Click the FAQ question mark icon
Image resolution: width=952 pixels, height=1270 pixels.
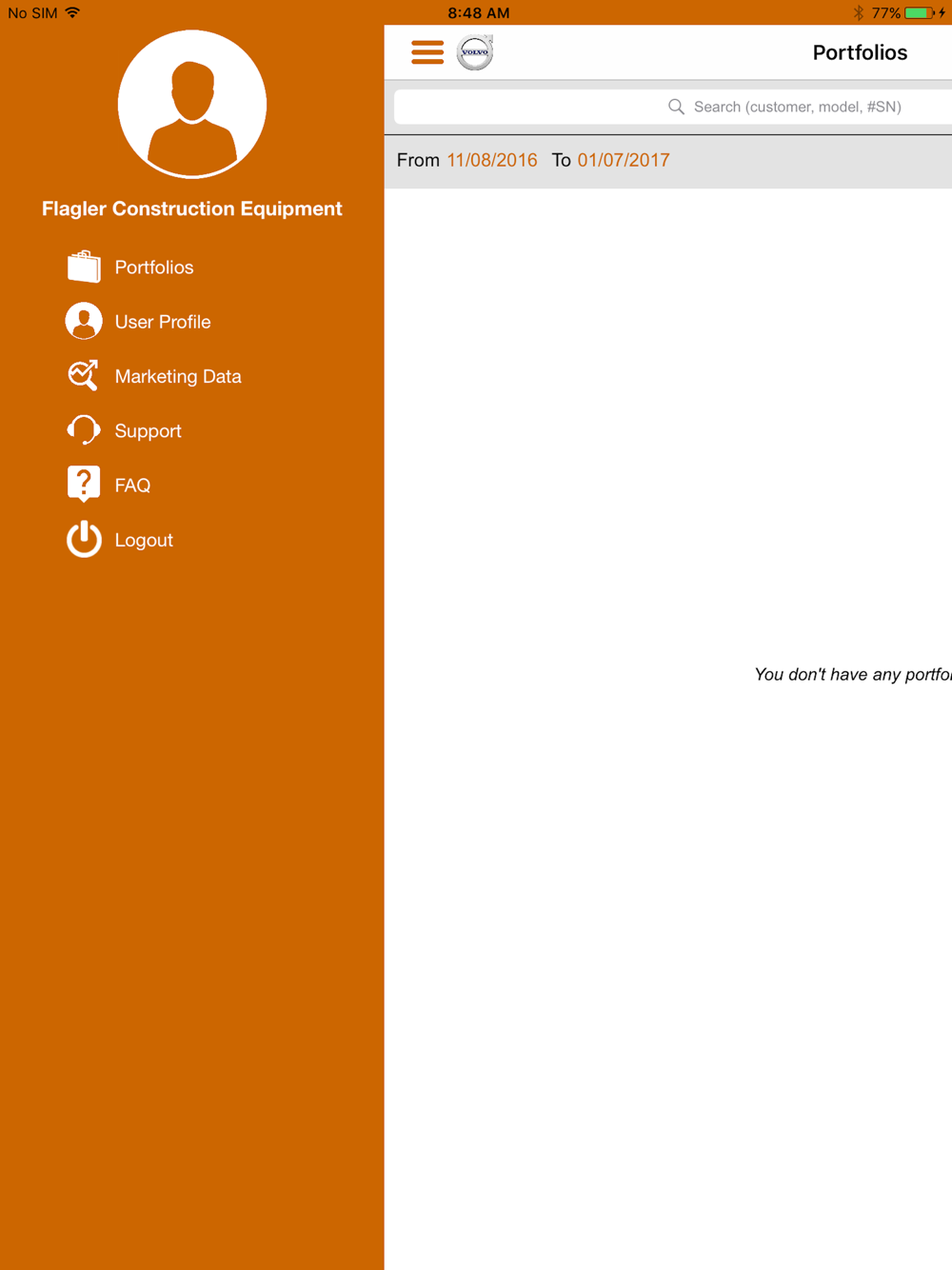point(84,484)
